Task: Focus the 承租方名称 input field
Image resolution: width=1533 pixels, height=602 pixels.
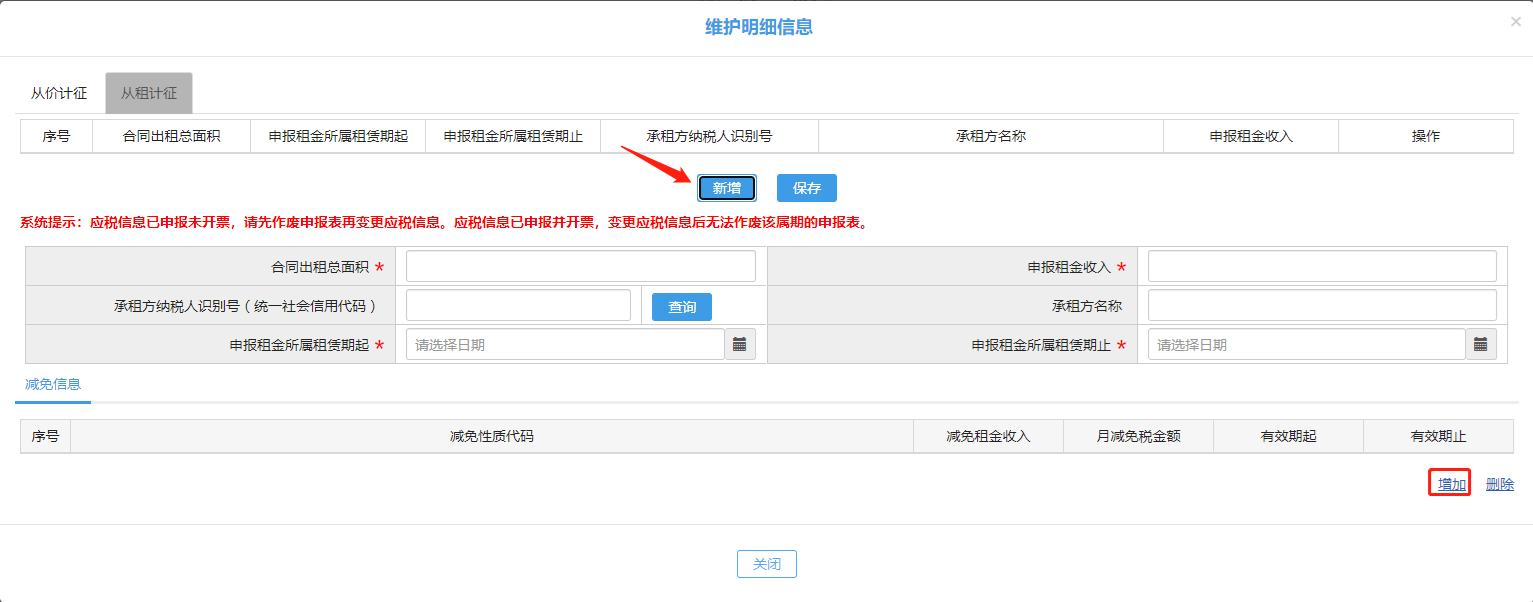Action: tap(1322, 305)
